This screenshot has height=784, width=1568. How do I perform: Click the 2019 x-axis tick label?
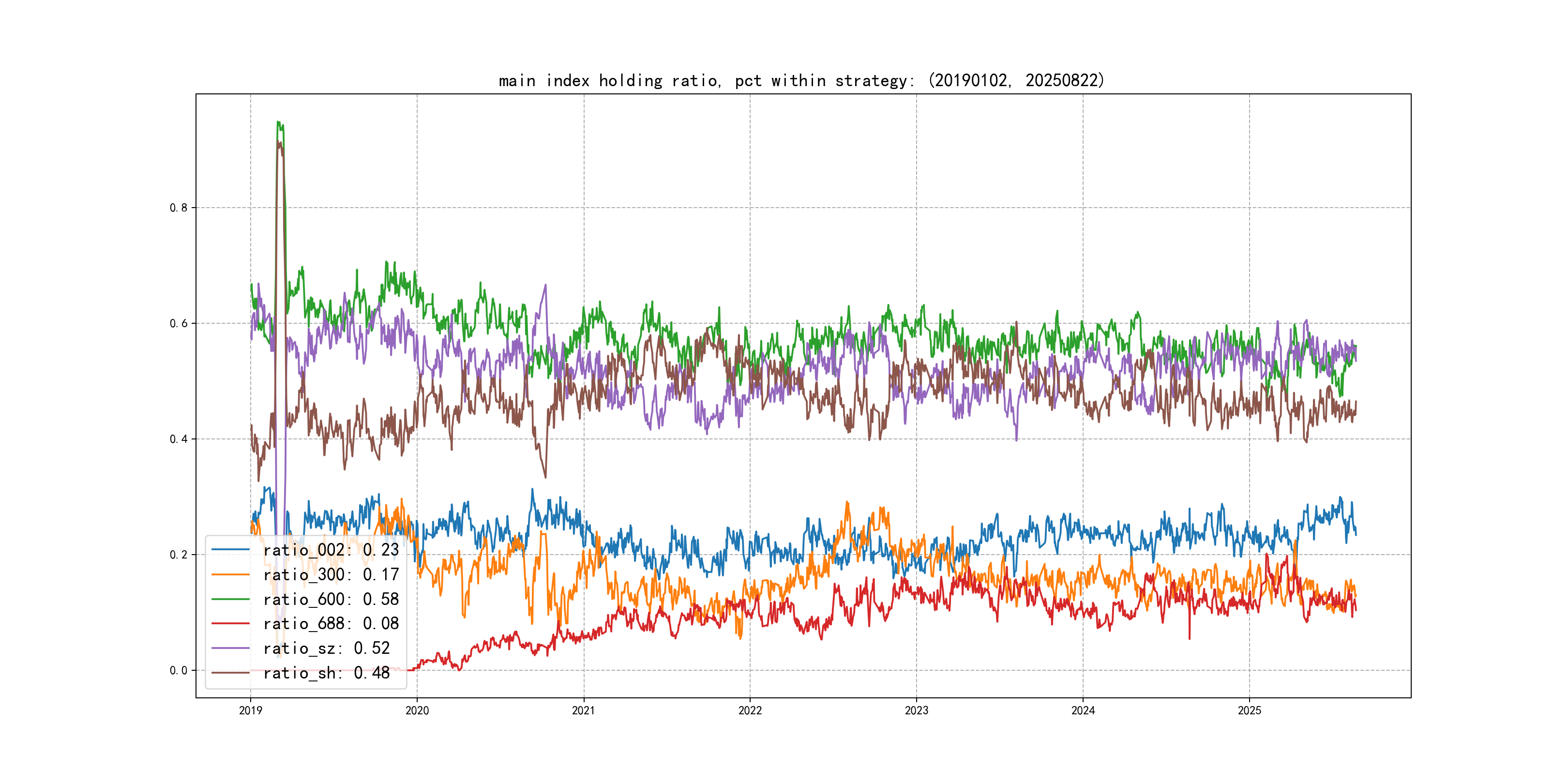point(250,710)
